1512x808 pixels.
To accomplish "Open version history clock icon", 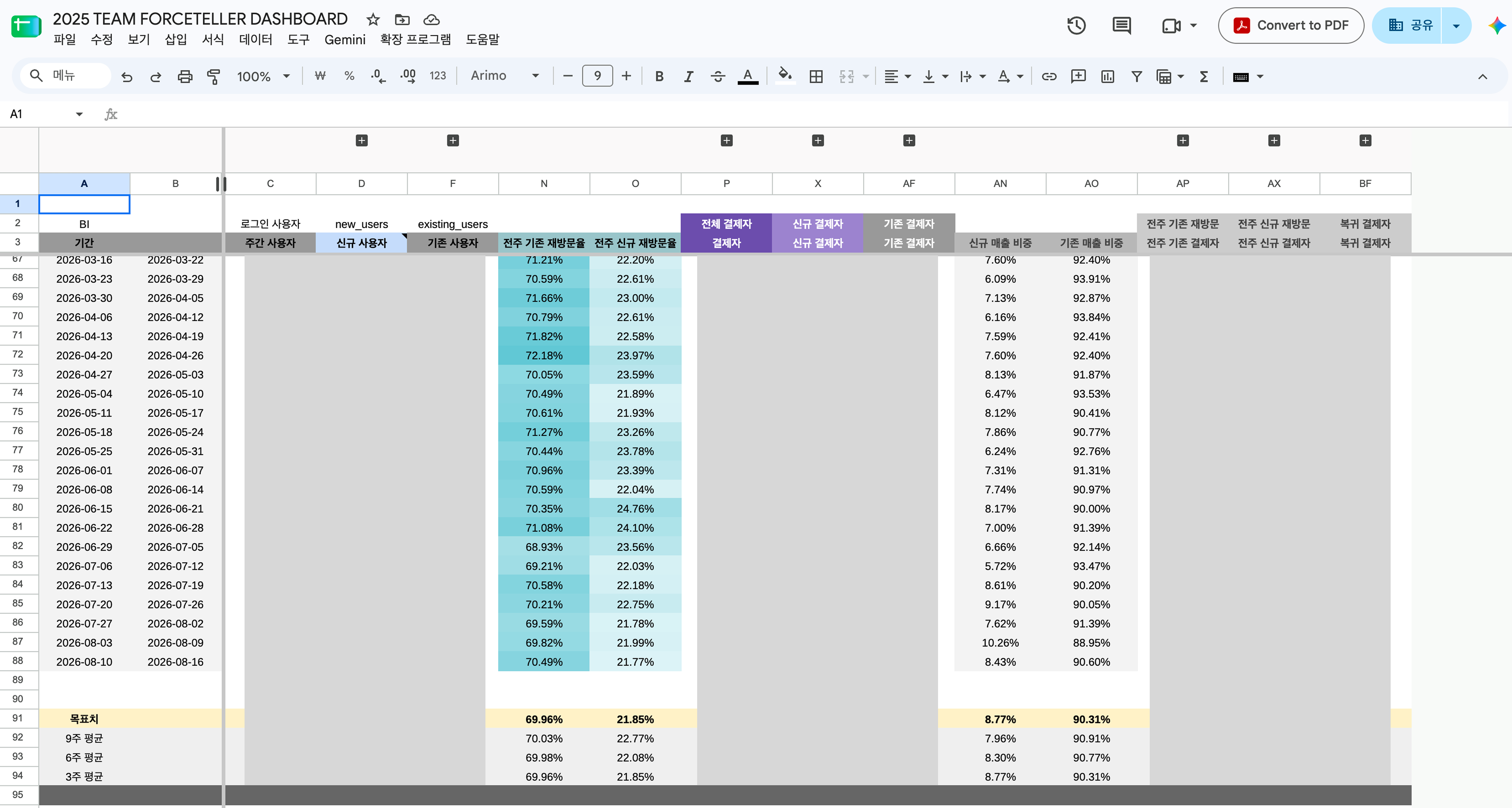I will click(1076, 25).
